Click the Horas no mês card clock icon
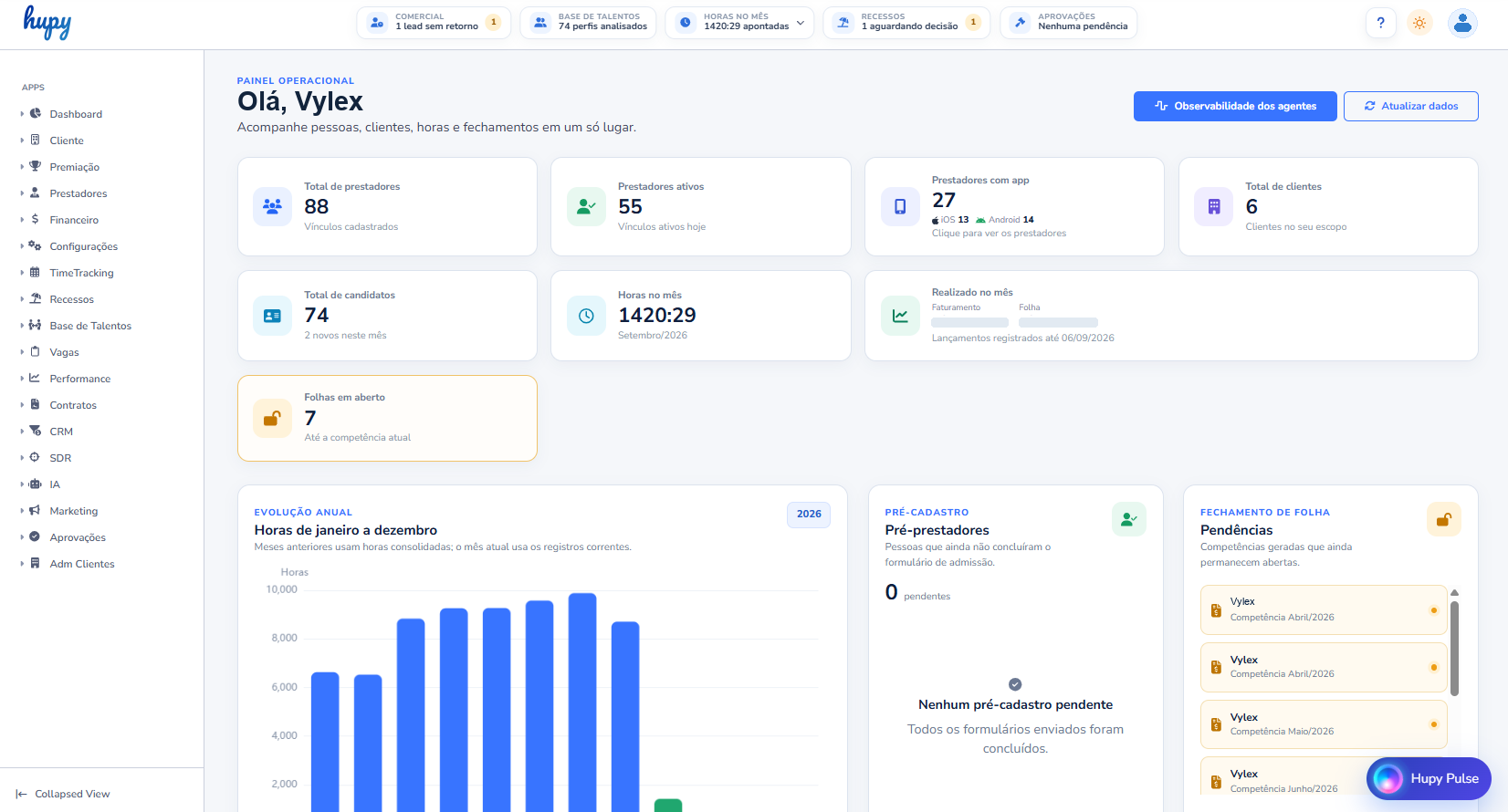This screenshot has height=812, width=1508. pyautogui.click(x=586, y=316)
